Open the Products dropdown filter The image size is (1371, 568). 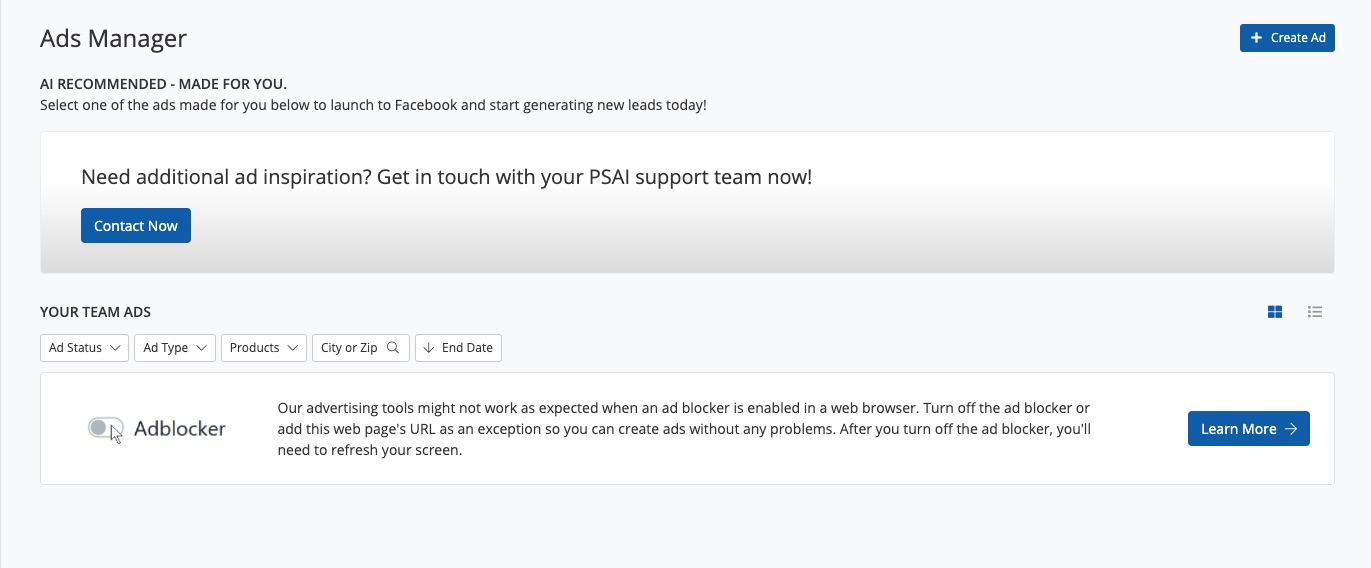264,348
